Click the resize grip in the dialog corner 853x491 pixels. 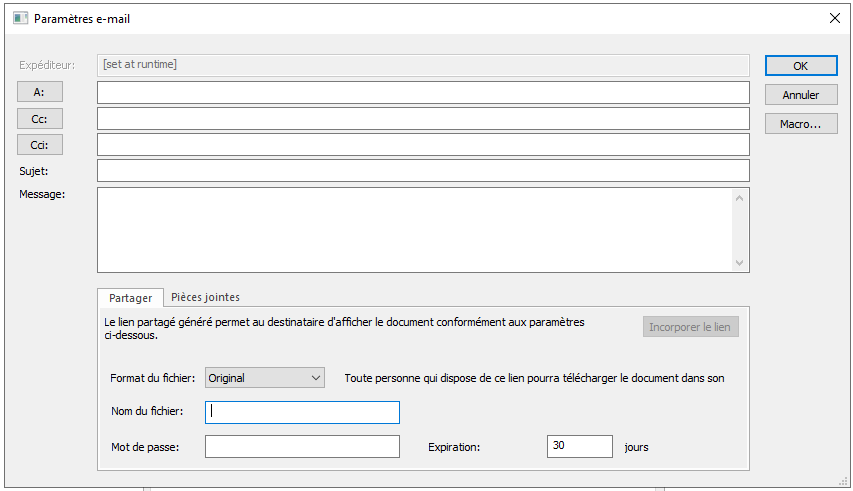844,481
